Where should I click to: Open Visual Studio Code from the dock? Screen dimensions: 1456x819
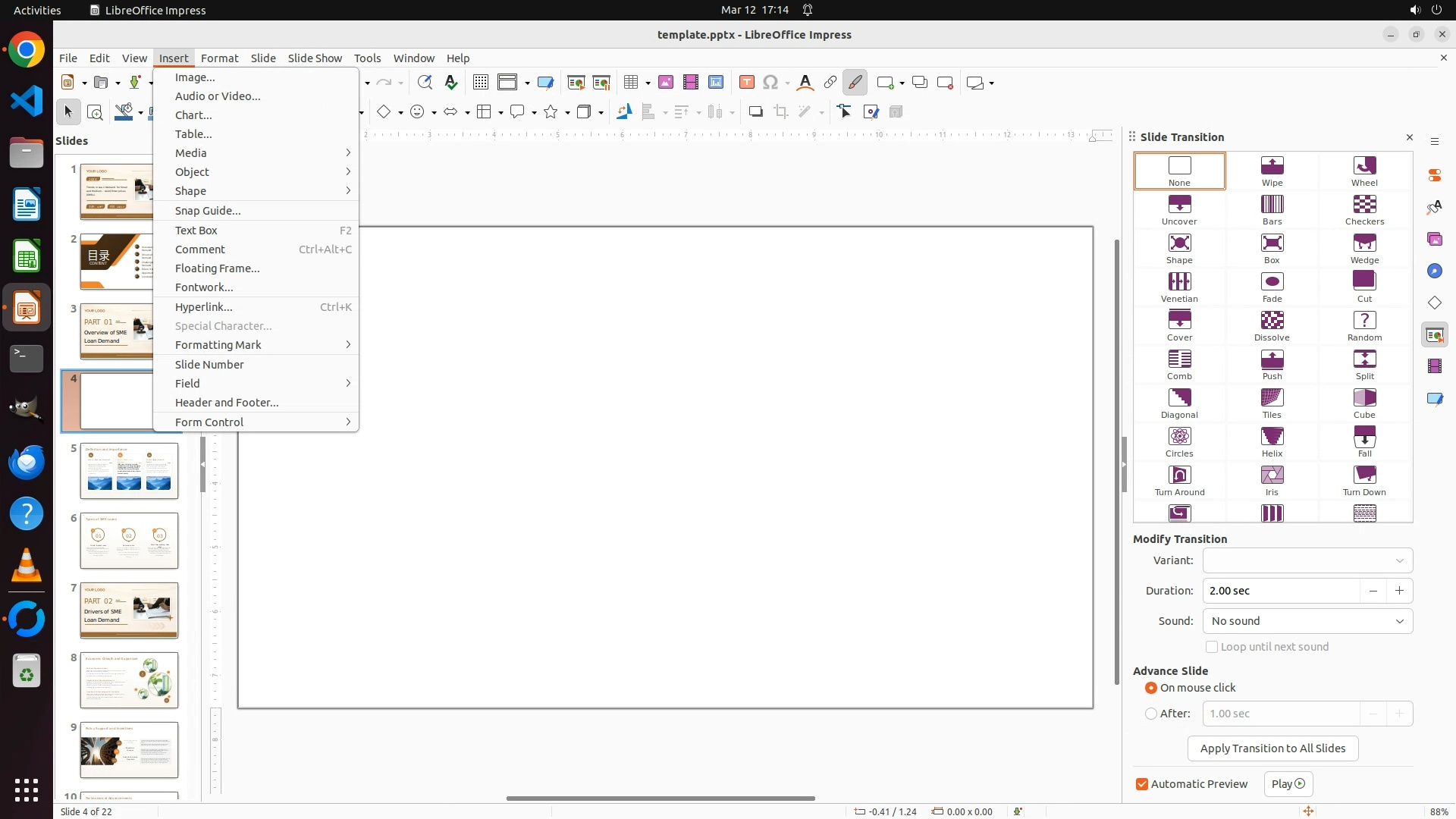(27, 101)
